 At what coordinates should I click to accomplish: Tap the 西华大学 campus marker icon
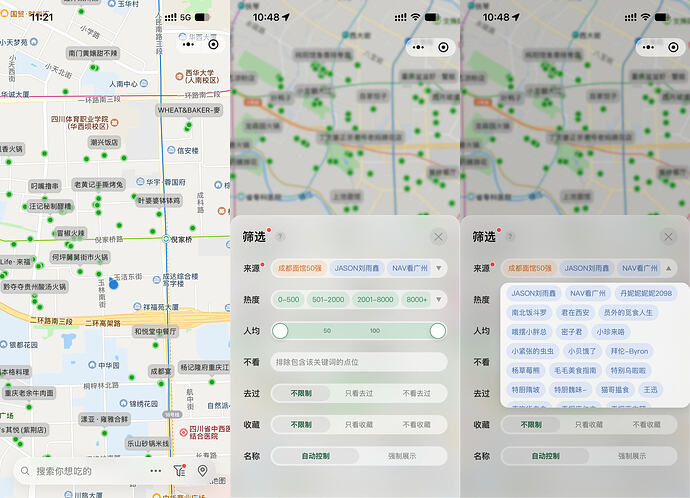tap(179, 76)
